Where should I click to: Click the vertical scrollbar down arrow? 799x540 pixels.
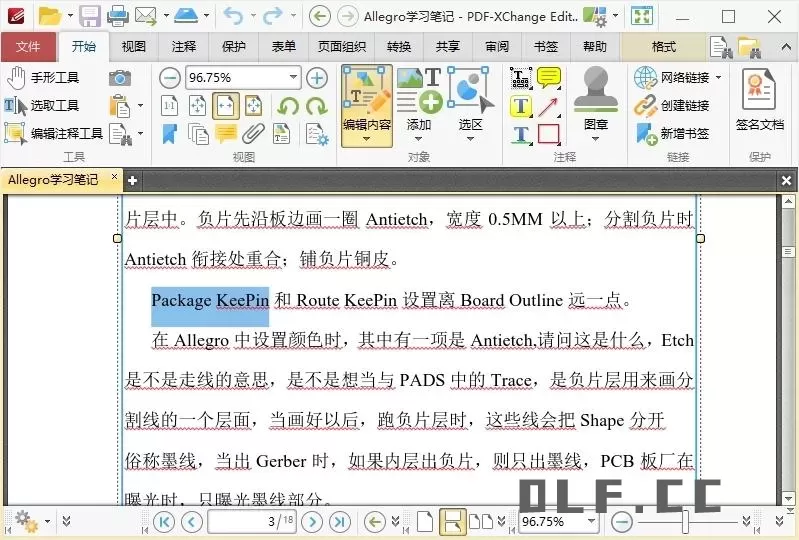pos(788,498)
